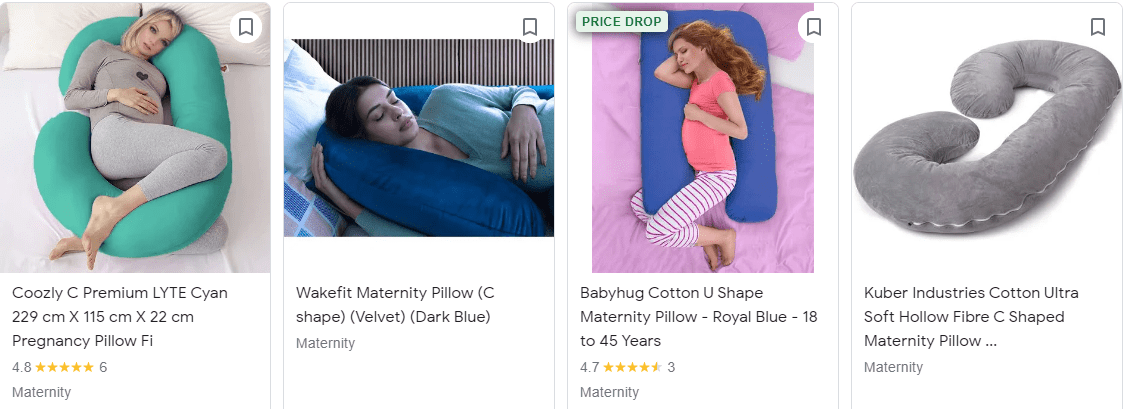Image resolution: width=1134 pixels, height=409 pixels.
Task: Open Babyhug Cotton U Shape Maternity Pillow link
Action: [x=699, y=317]
